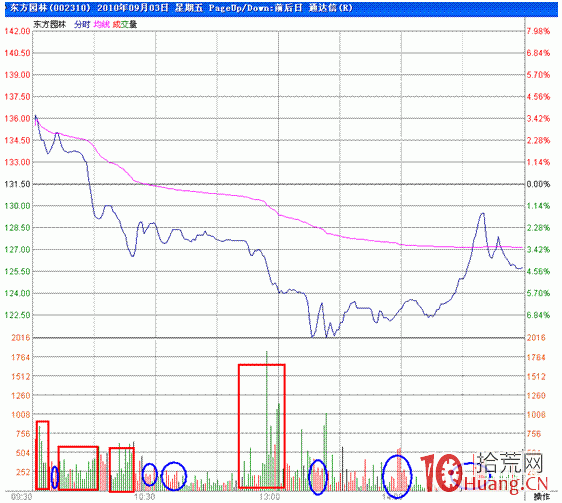This screenshot has width=562, height=503.
Task: Click the 分时 legend label
Action: [x=82, y=24]
